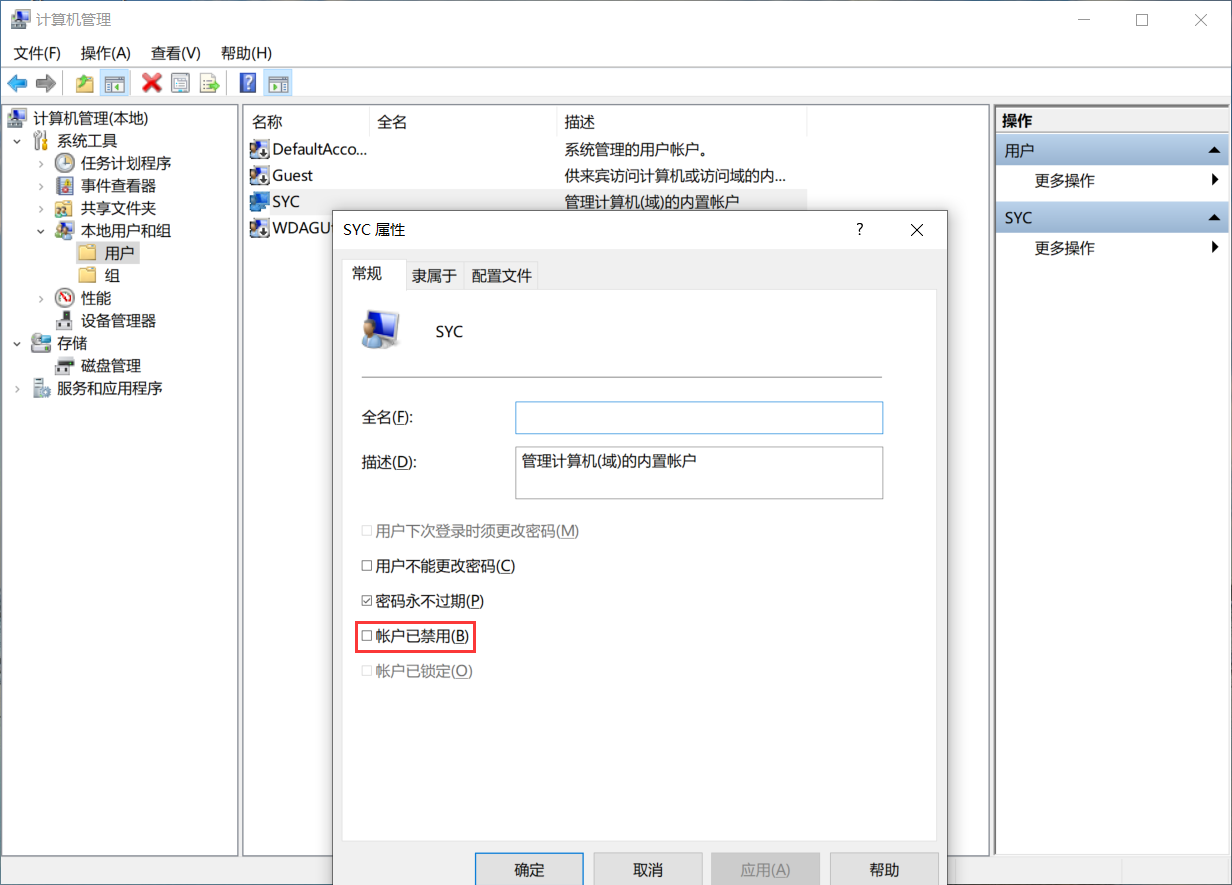The width and height of the screenshot is (1232, 885).
Task: Select the 磁盘管理 icon in tree
Action: click(65, 366)
